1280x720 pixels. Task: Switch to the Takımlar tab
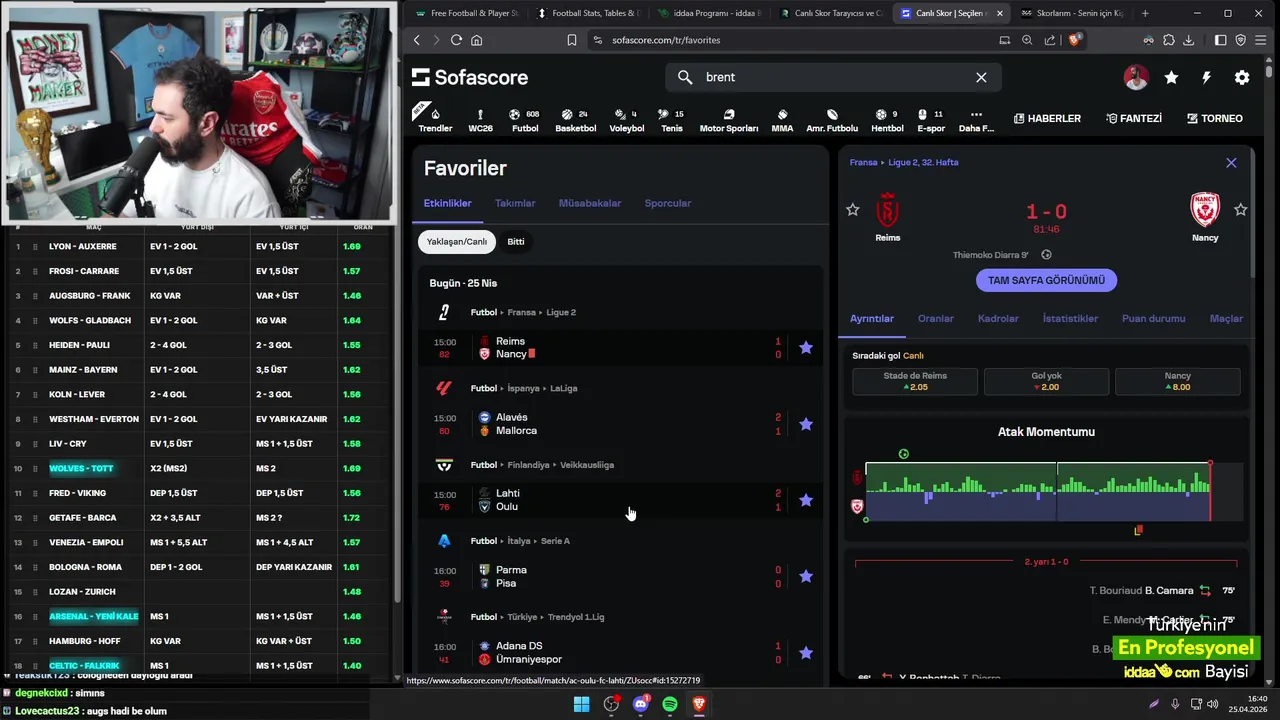point(515,203)
